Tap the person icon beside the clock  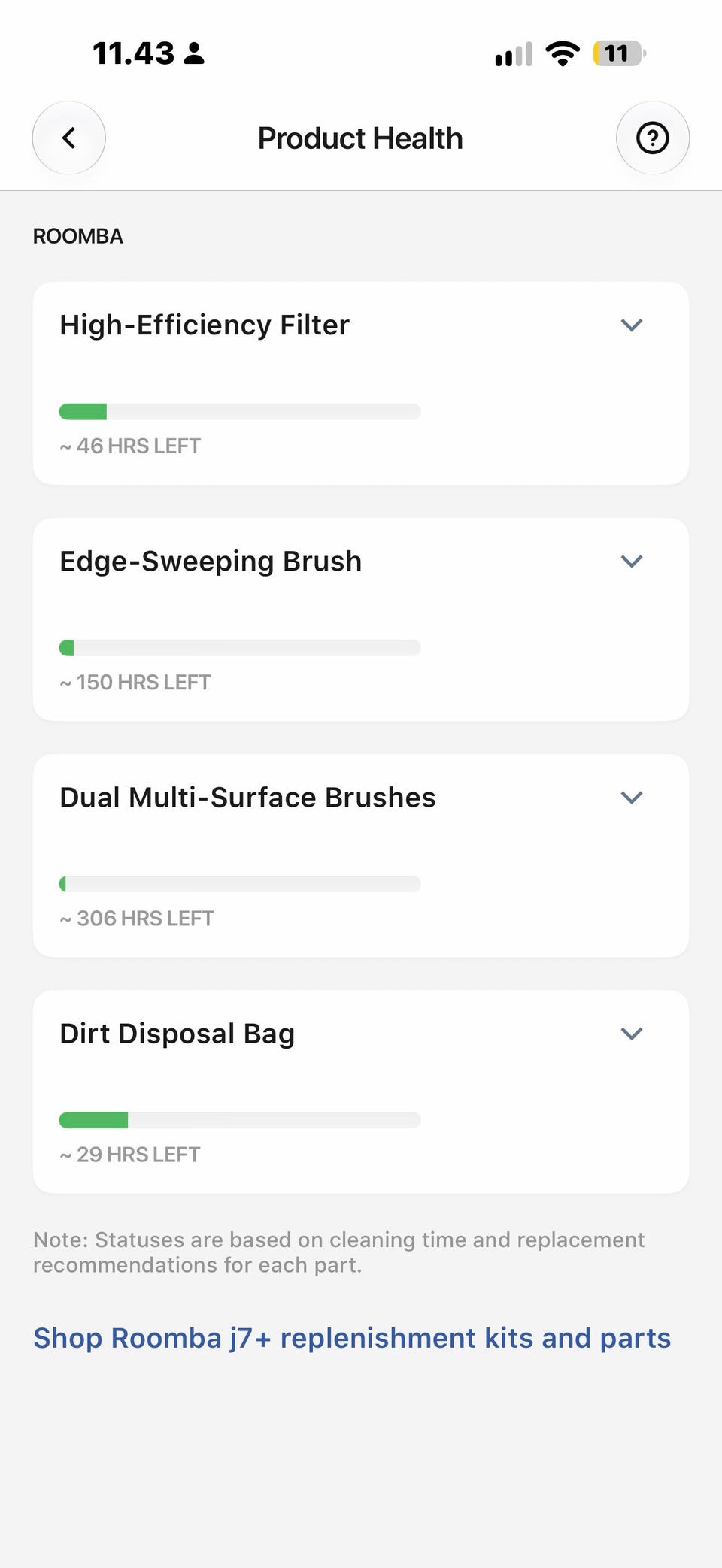click(x=194, y=53)
